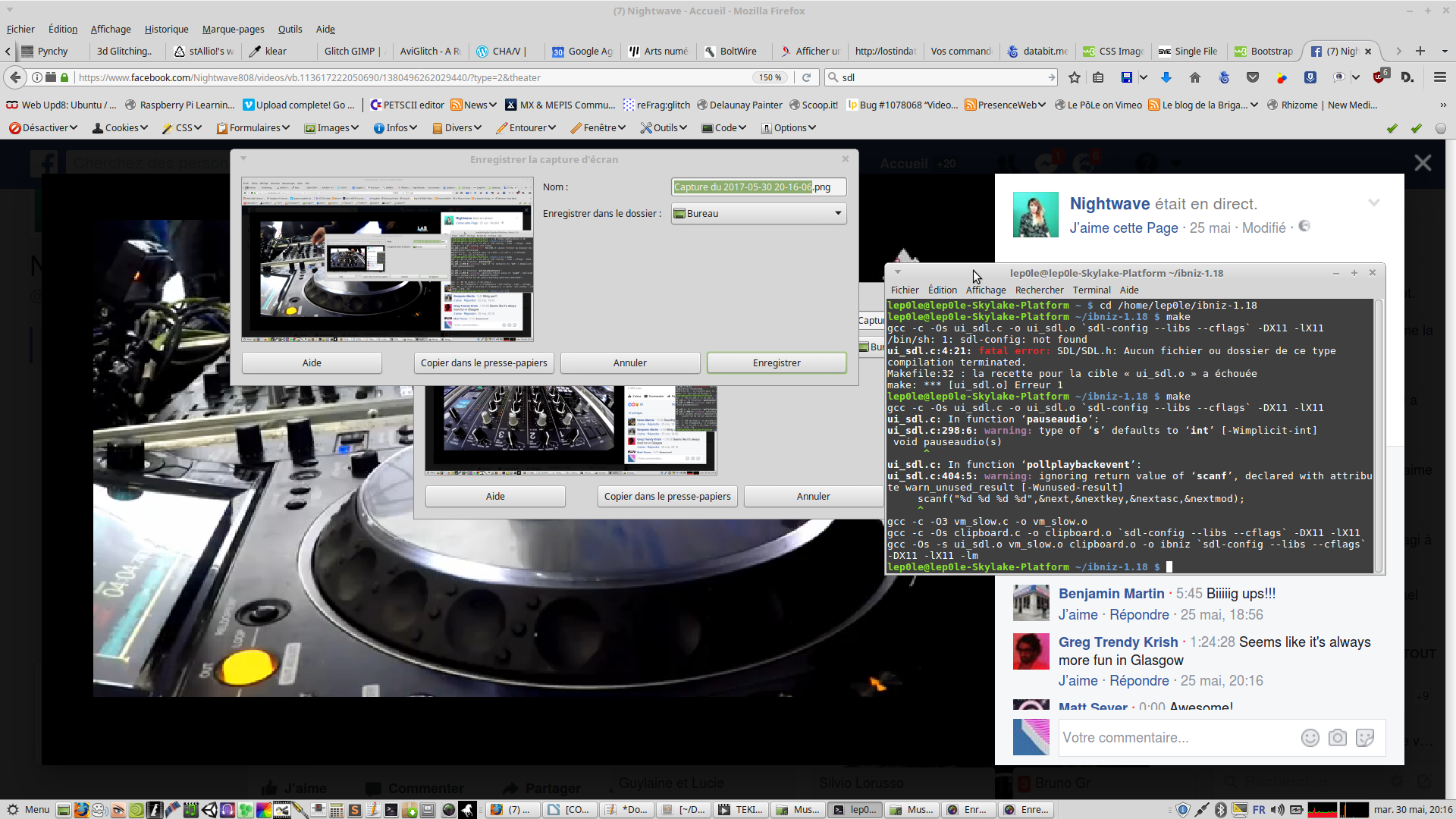This screenshot has height=819, width=1456.
Task: Open the Firefox hamburger menu
Action: click(1439, 77)
